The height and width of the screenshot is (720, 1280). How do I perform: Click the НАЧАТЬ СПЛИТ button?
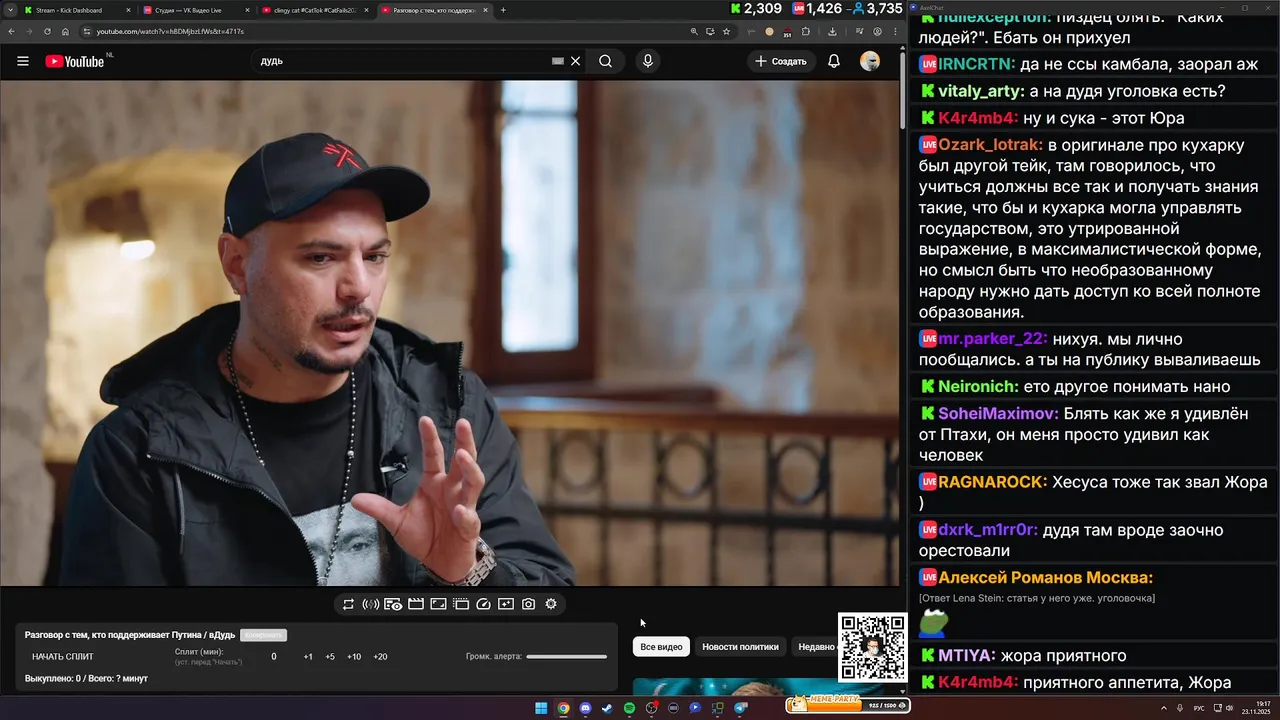tap(63, 657)
